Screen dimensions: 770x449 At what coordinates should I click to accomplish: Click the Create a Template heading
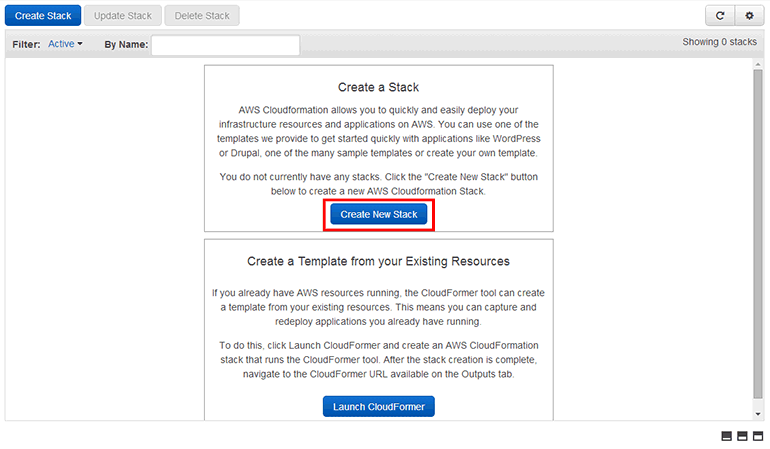[378, 261]
